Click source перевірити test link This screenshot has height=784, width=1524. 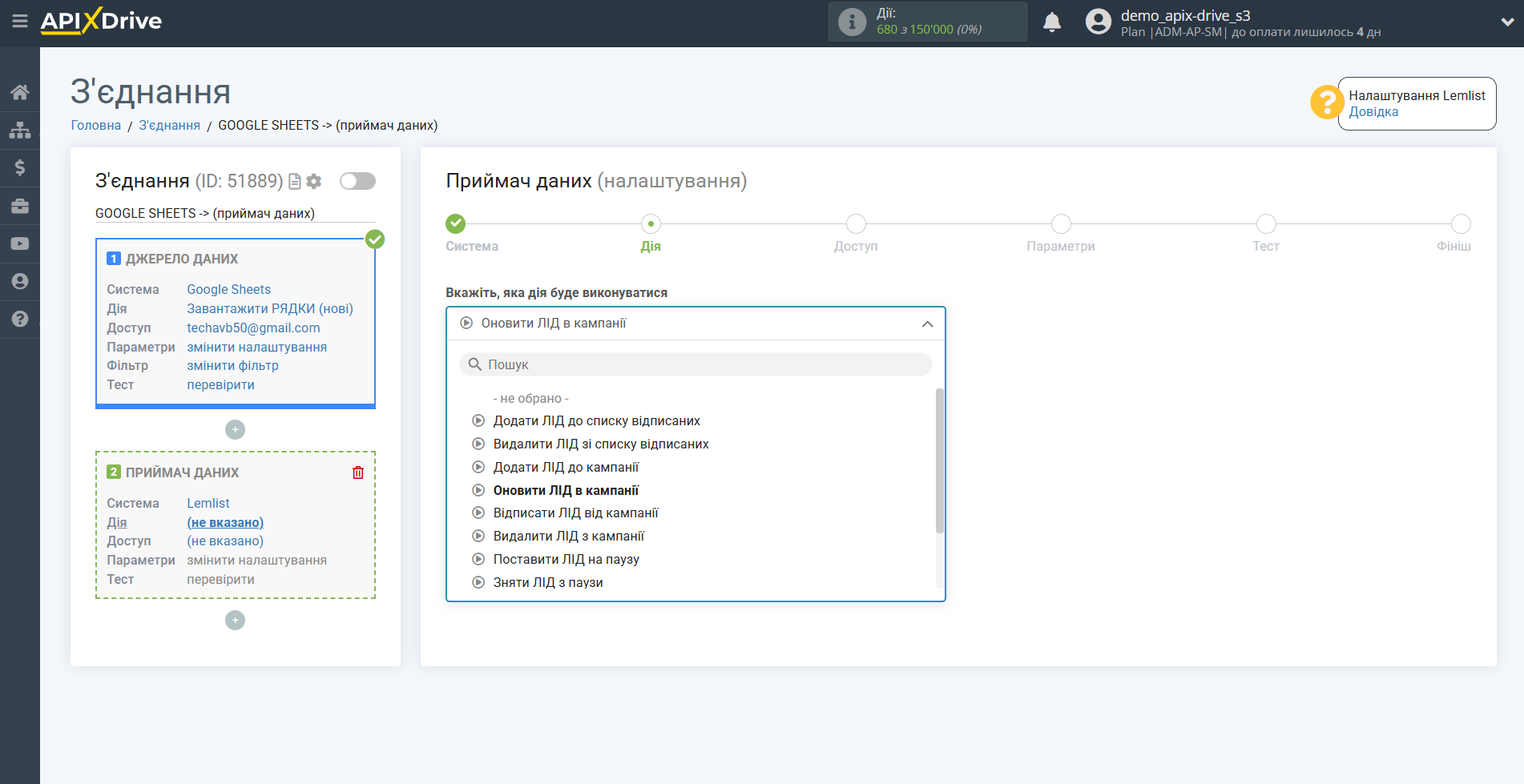(220, 384)
